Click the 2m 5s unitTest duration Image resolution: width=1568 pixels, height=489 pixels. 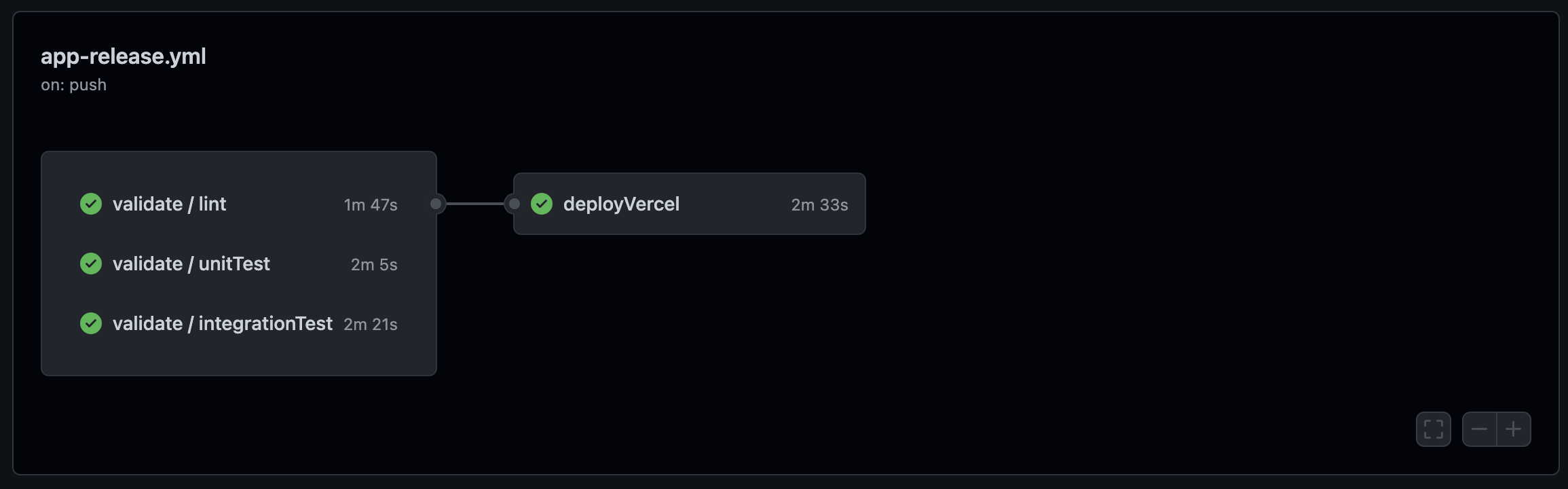pyautogui.click(x=374, y=264)
